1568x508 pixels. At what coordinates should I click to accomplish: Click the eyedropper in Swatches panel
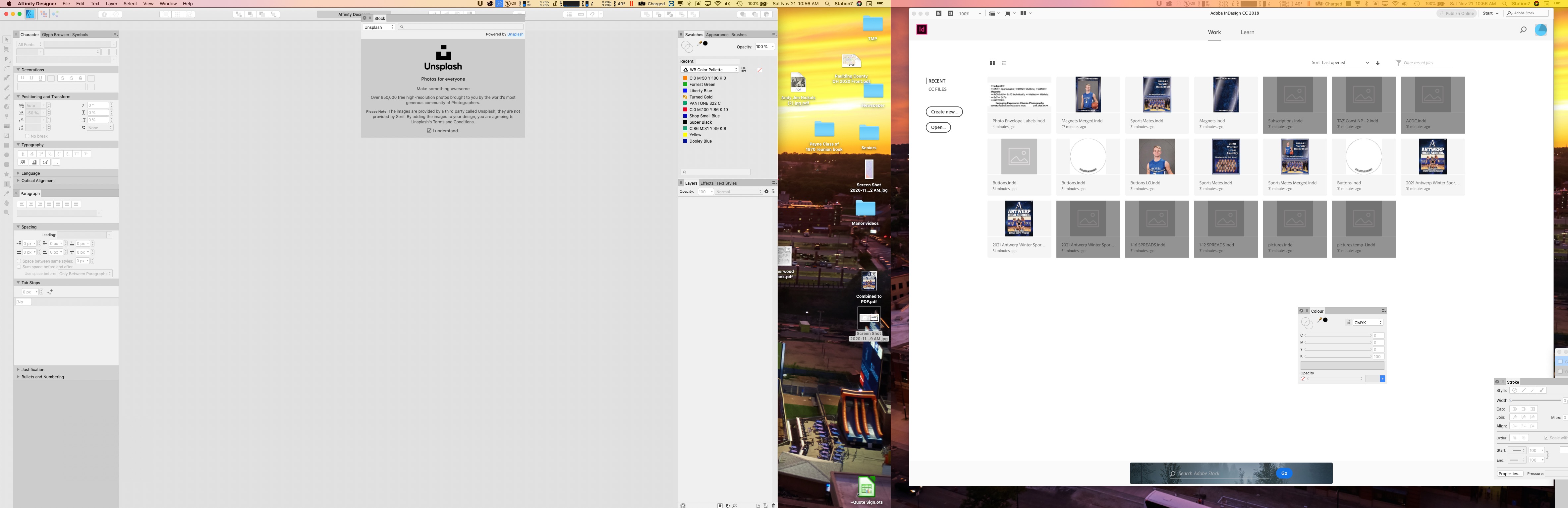click(700, 44)
